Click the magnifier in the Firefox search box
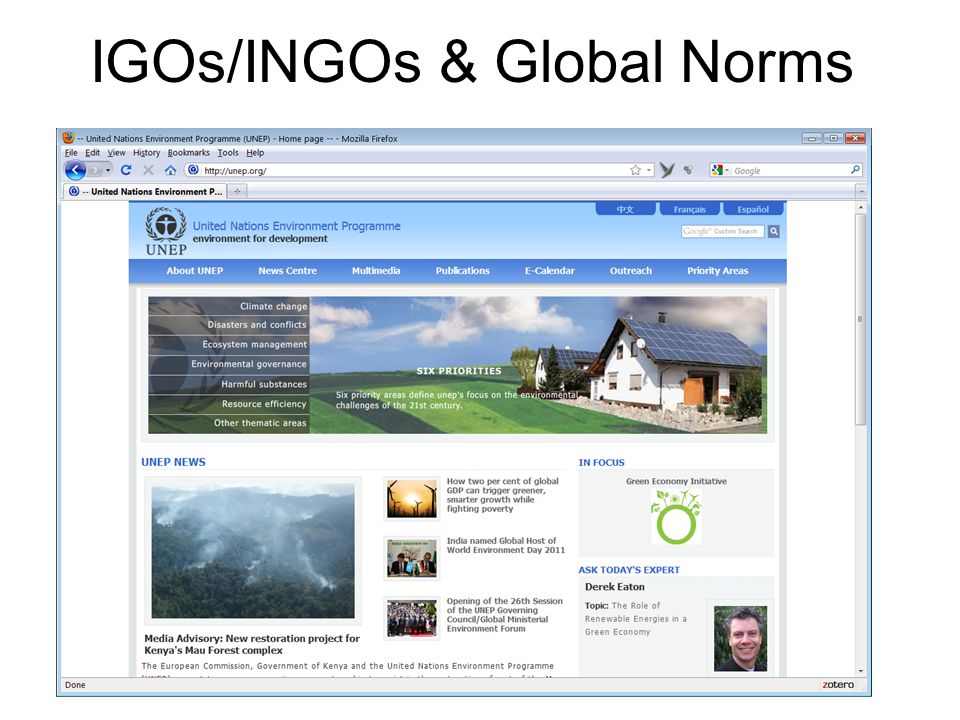This screenshot has width=960, height=720. click(x=855, y=170)
